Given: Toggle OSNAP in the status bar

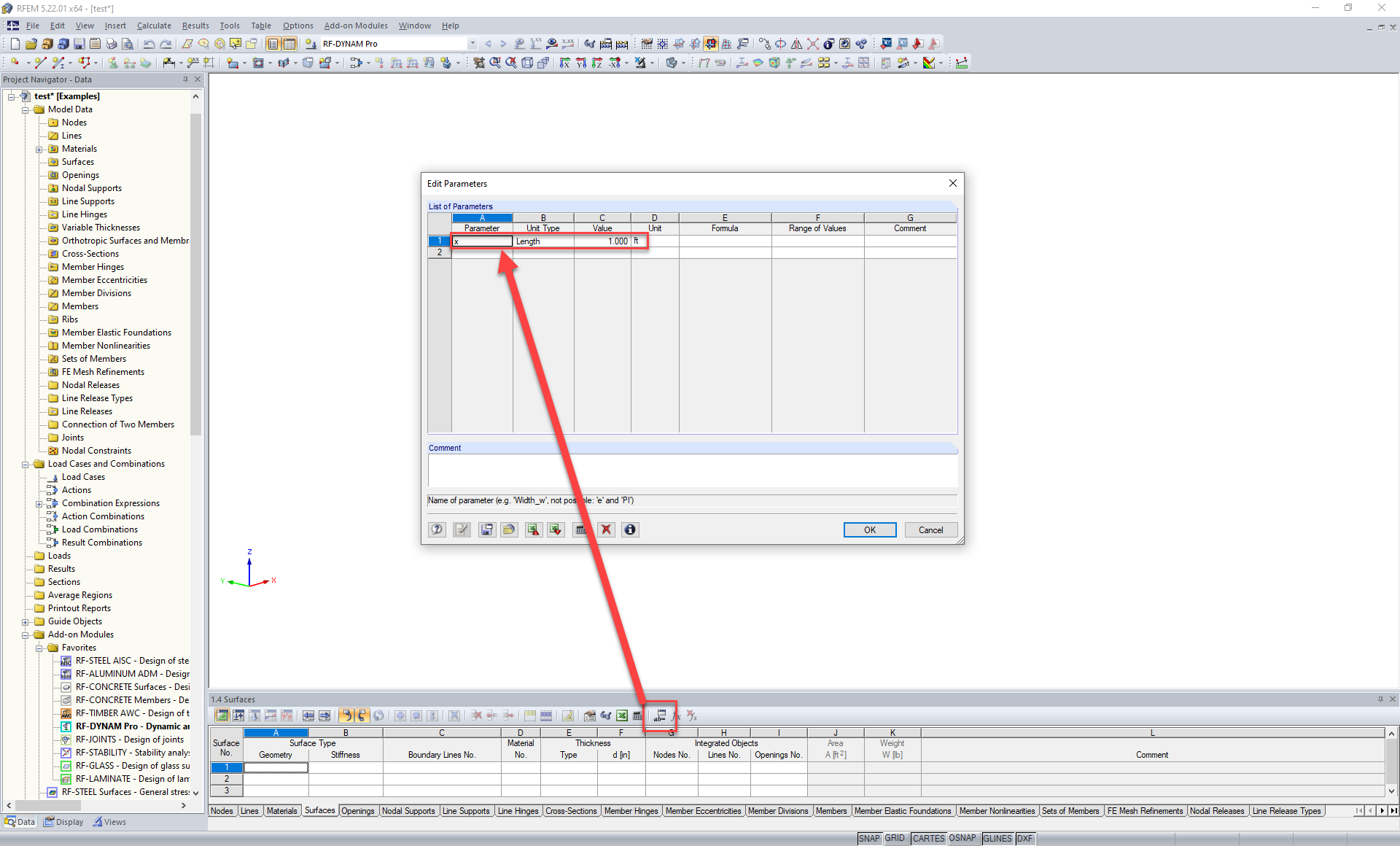Looking at the screenshot, I should (962, 838).
